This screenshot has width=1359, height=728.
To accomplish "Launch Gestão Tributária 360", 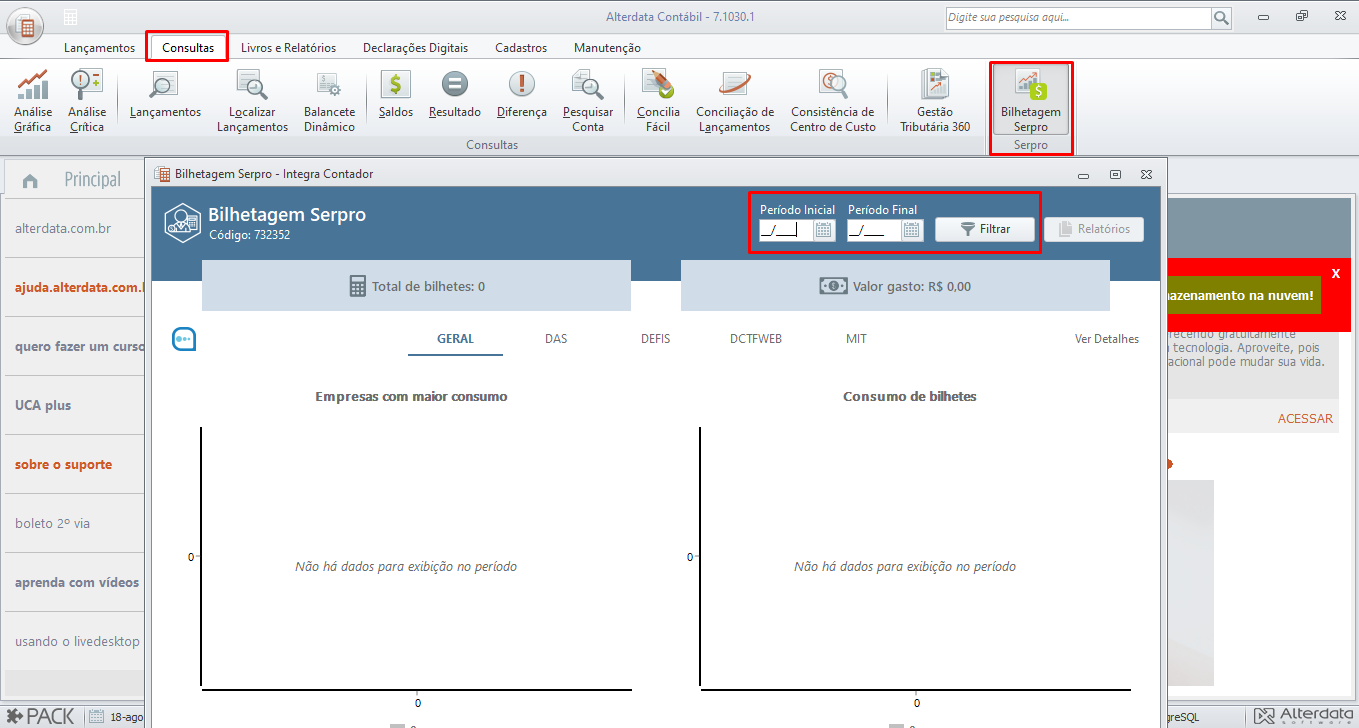I will pyautogui.click(x=935, y=101).
